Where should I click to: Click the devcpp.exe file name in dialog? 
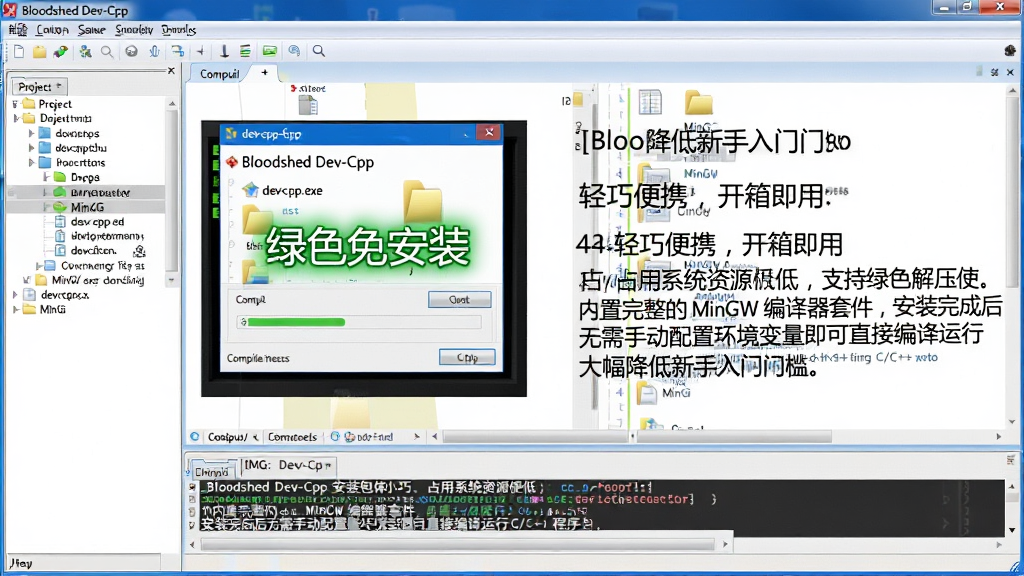(x=292, y=191)
